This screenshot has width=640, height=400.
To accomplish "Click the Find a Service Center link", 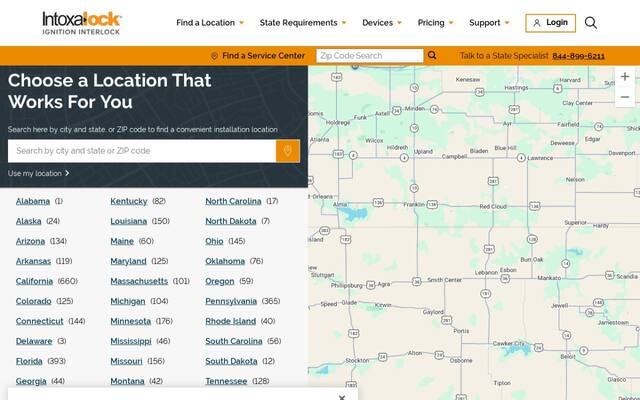I will pyautogui.click(x=263, y=56).
